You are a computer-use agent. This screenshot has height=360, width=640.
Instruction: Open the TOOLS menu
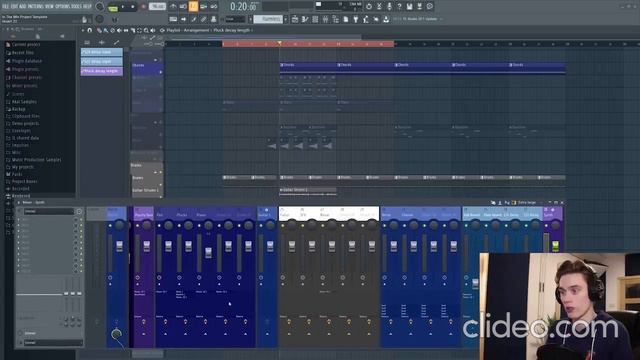pyautogui.click(x=76, y=7)
